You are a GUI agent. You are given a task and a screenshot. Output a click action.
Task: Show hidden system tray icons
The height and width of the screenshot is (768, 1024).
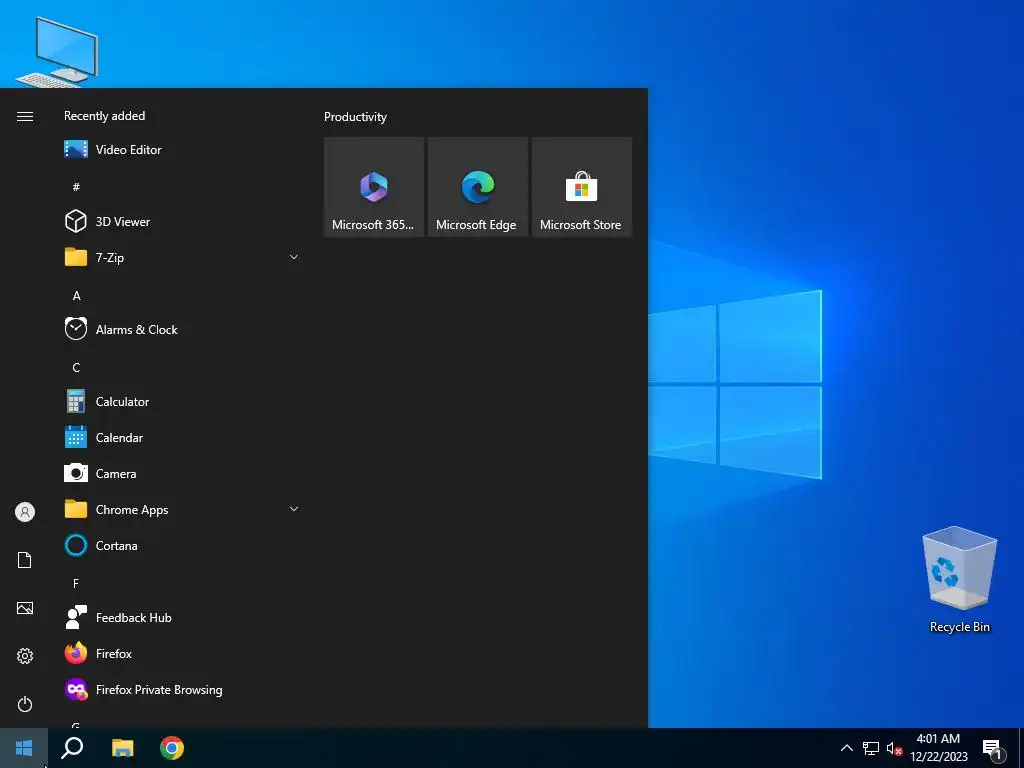pyautogui.click(x=846, y=748)
